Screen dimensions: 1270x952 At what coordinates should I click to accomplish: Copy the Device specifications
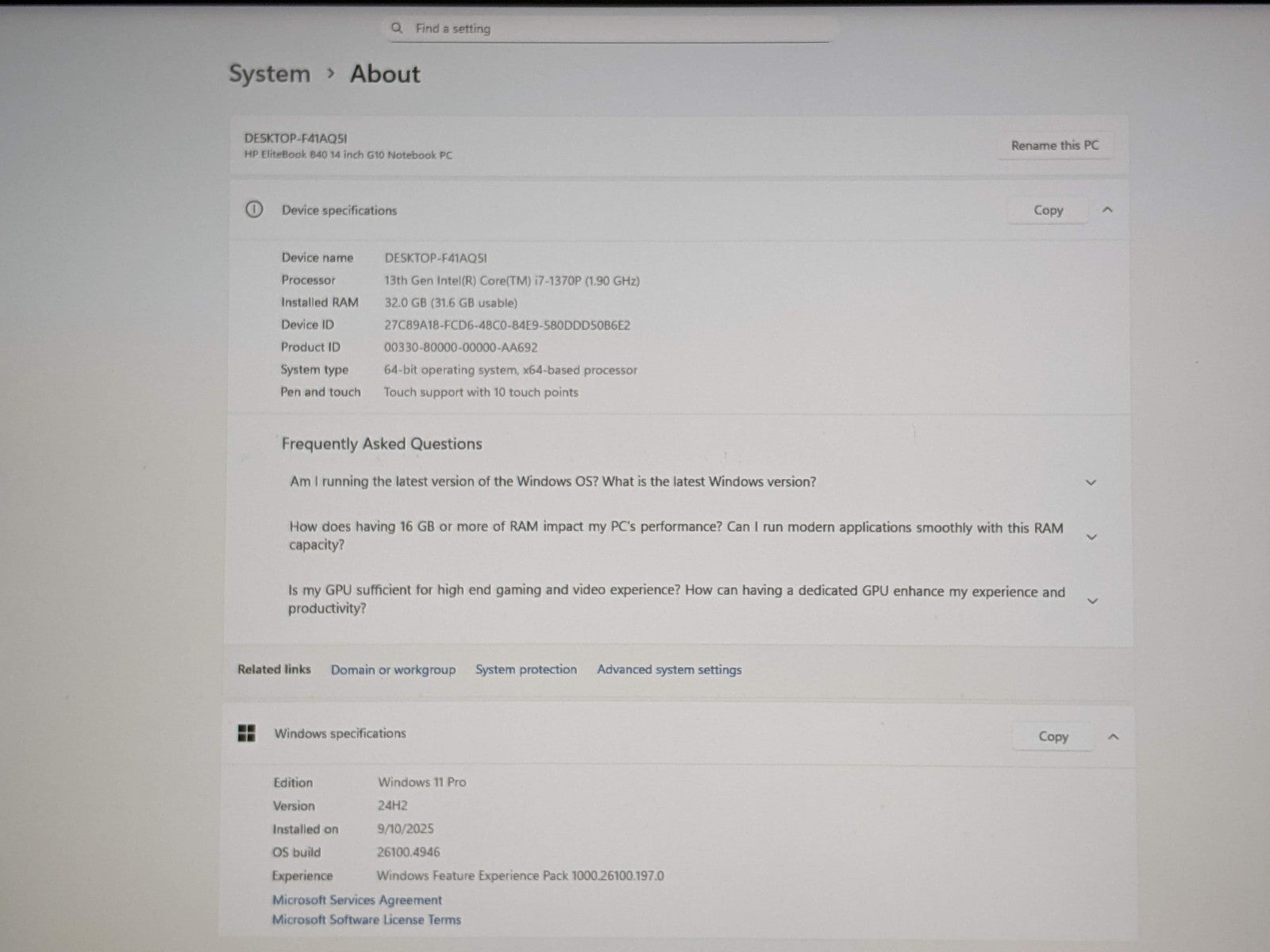1048,210
